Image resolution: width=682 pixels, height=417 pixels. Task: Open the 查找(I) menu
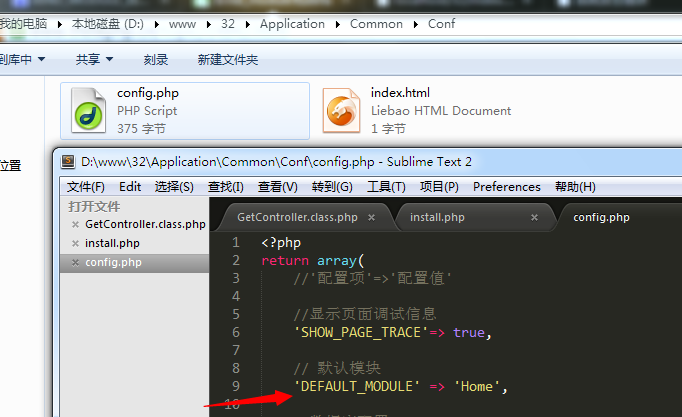point(225,187)
